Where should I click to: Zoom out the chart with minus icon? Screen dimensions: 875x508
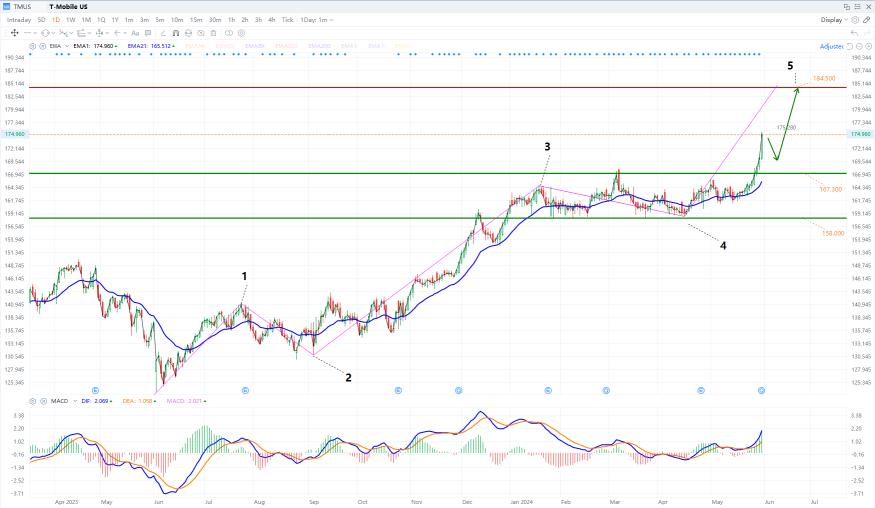(859, 46)
